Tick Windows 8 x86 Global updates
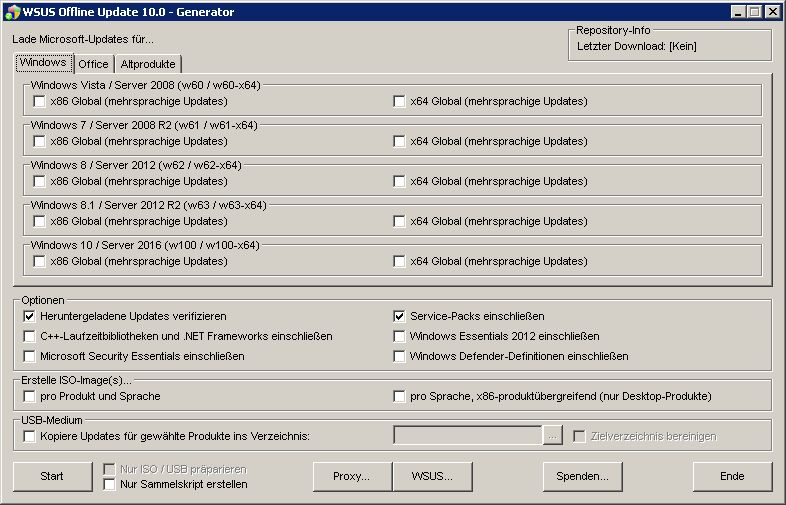Image resolution: width=786 pixels, height=505 pixels. (40, 182)
